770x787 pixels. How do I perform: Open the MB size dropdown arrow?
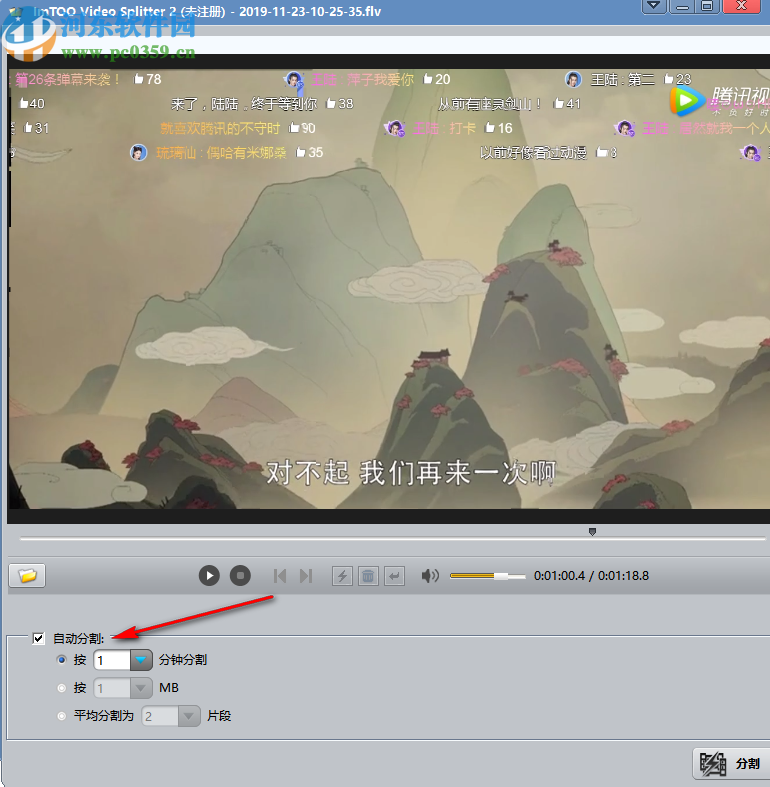pyautogui.click(x=141, y=688)
